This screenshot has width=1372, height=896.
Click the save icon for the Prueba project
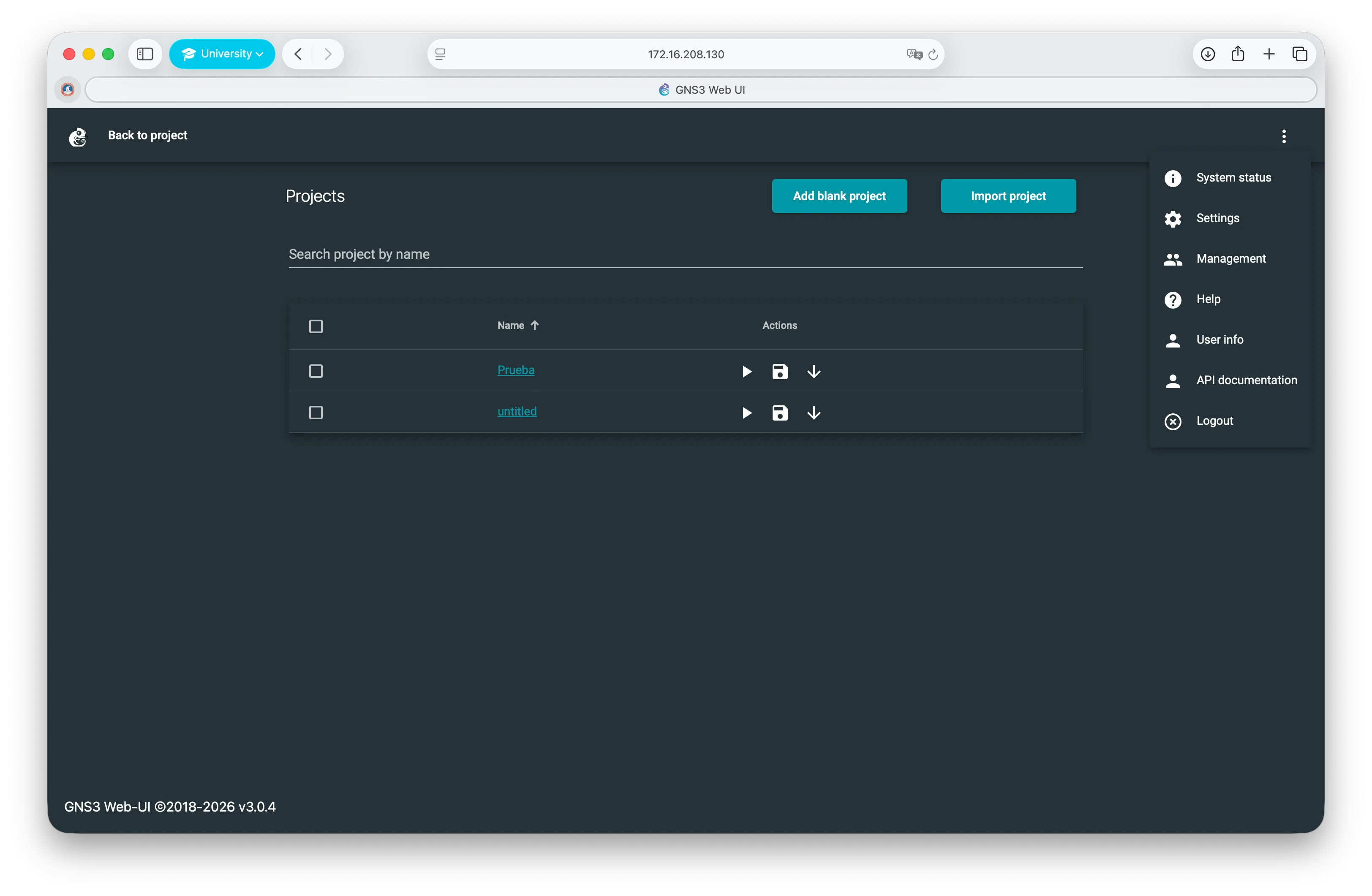tap(779, 371)
